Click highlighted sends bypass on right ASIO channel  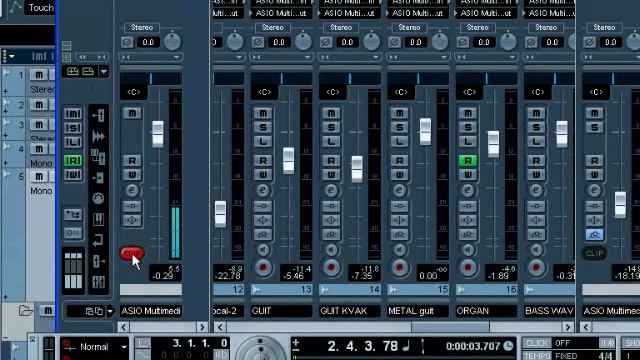[594, 235]
